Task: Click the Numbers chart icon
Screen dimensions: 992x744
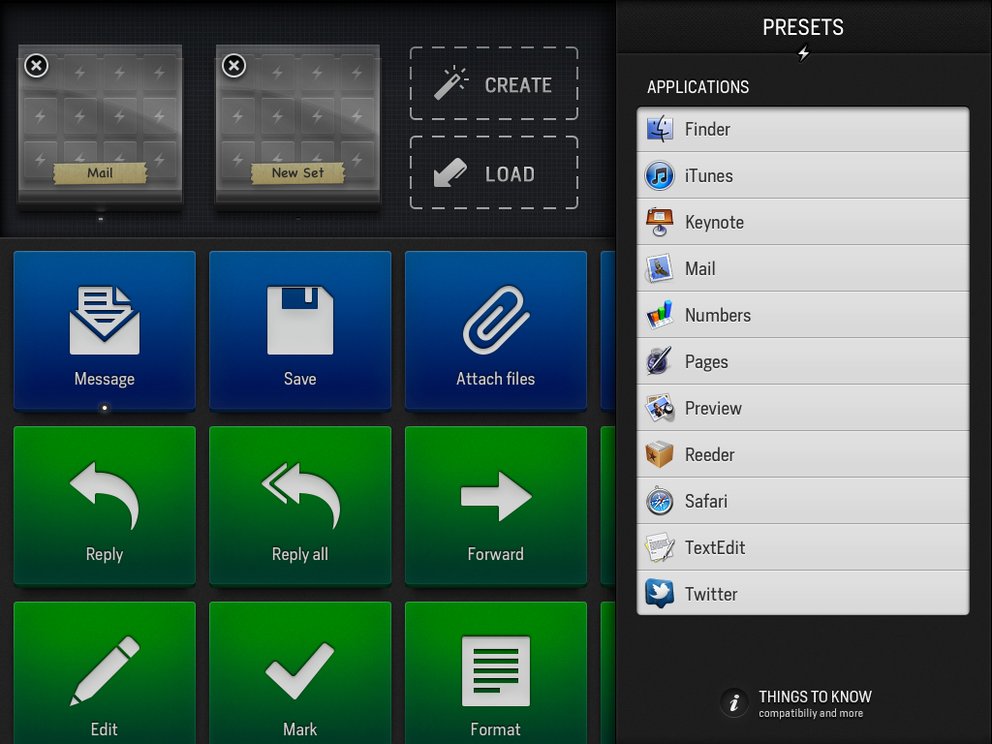Action: [x=659, y=315]
